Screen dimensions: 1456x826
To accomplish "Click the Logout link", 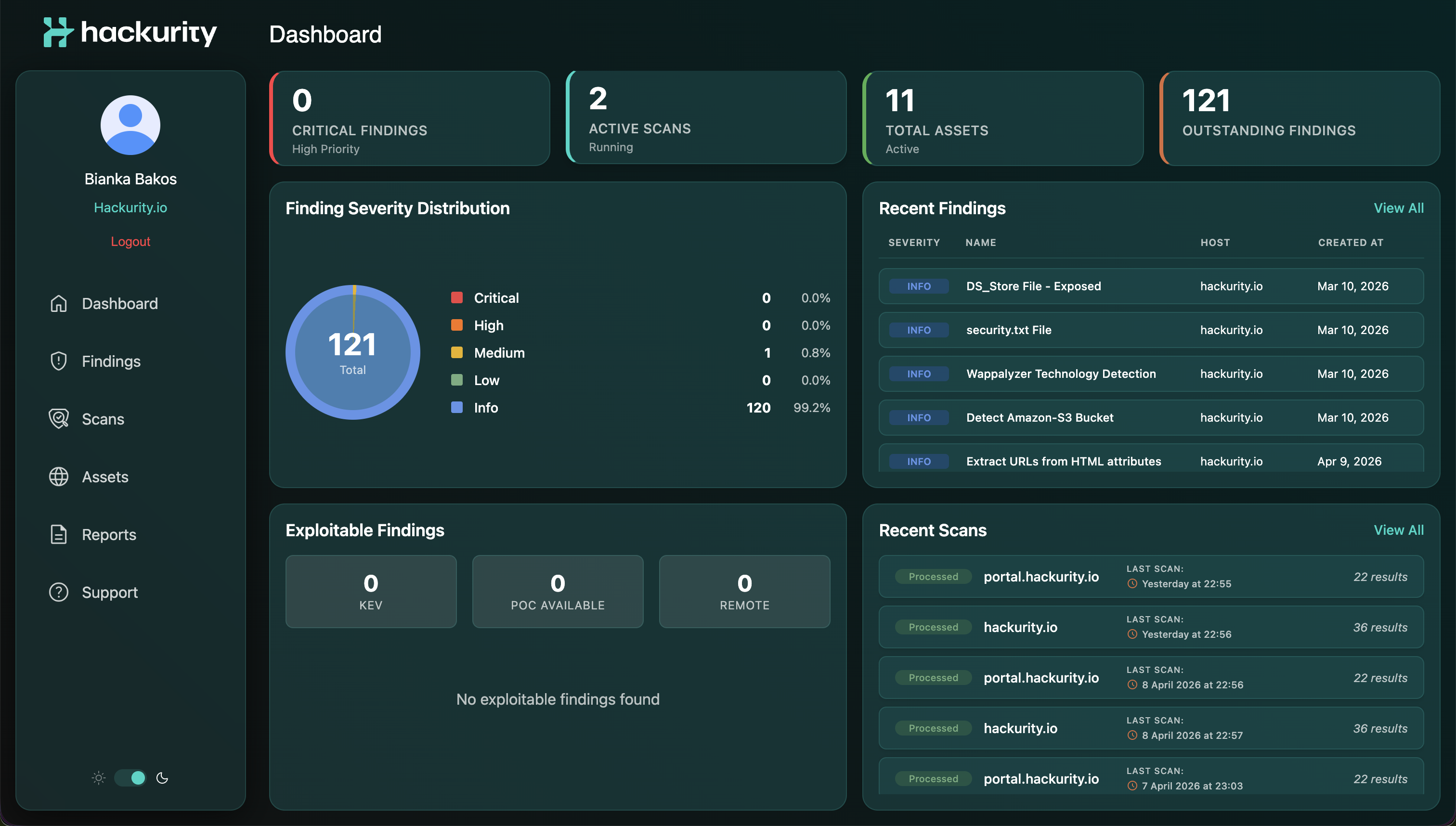I will [x=130, y=241].
